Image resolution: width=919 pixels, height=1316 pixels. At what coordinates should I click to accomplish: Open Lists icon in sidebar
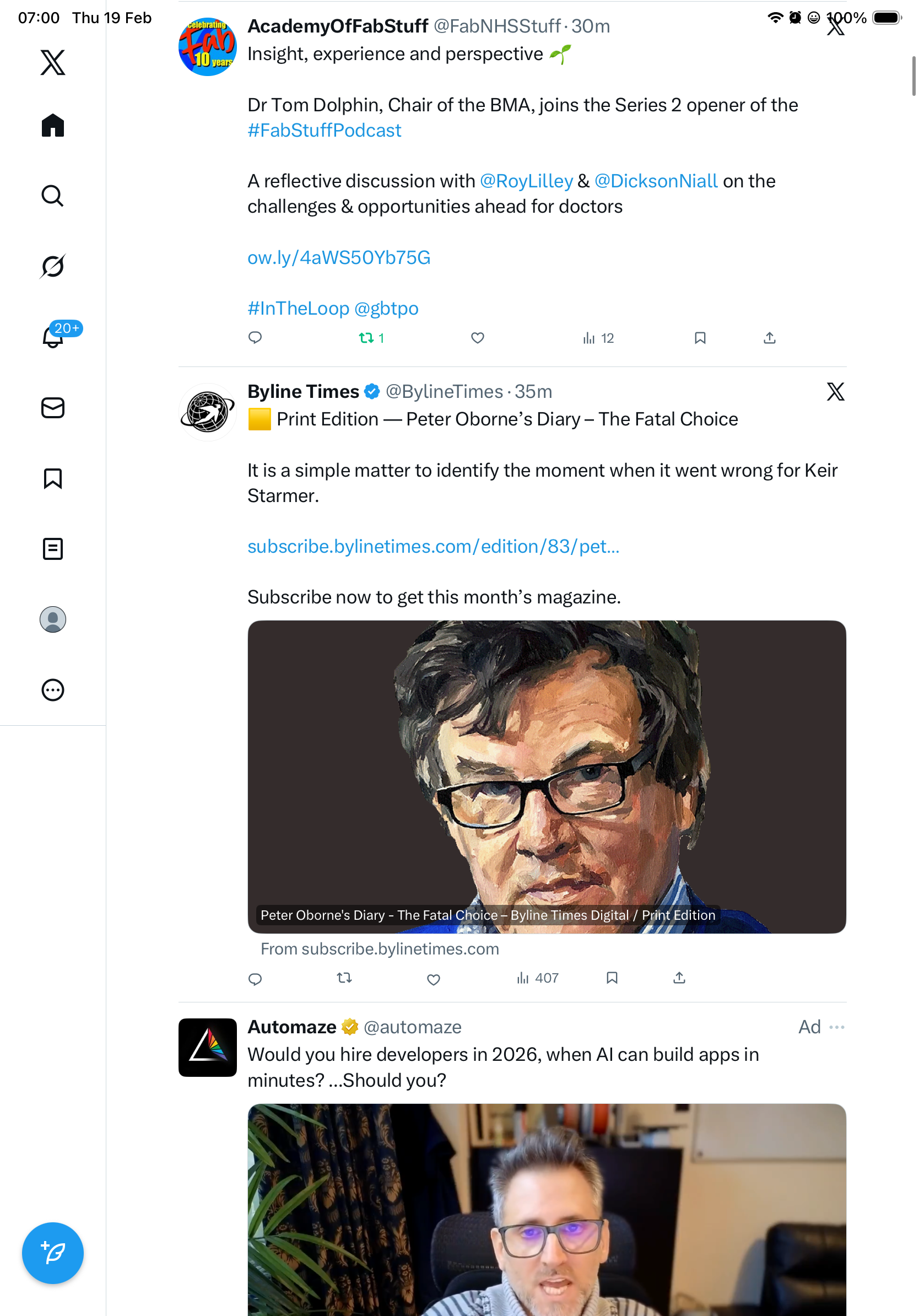click(x=53, y=548)
